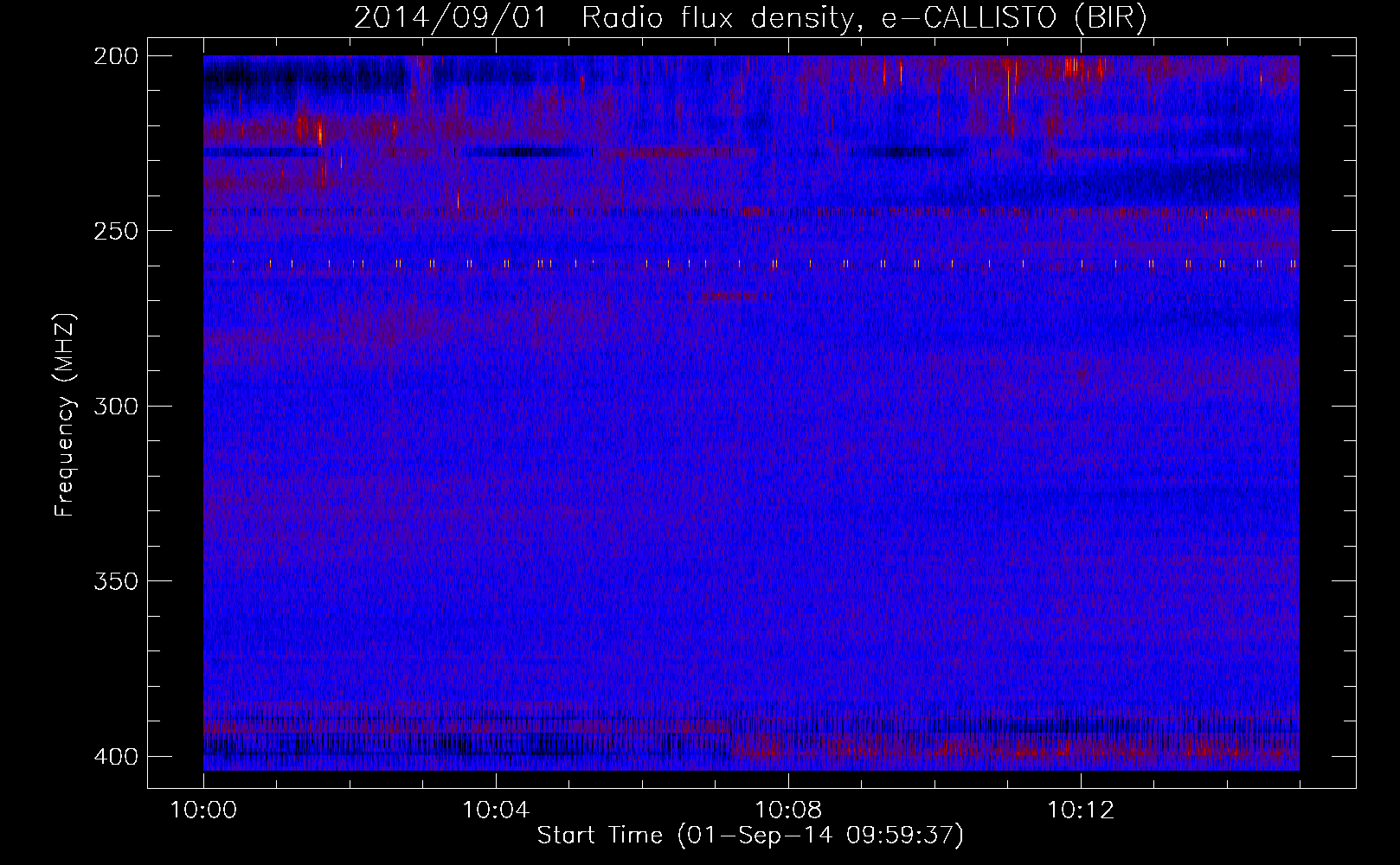Click the 350 frequency tick label
This screenshot has height=865, width=1400.
[x=115, y=581]
